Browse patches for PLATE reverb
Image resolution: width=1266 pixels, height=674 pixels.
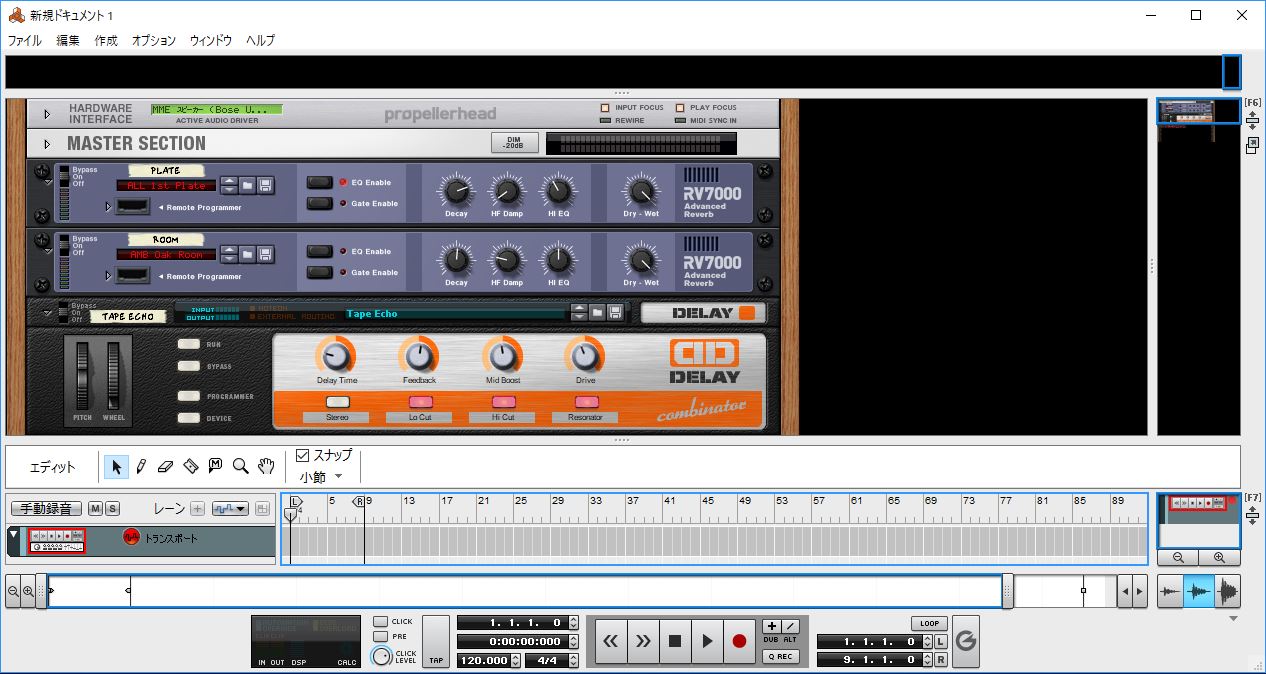(247, 185)
